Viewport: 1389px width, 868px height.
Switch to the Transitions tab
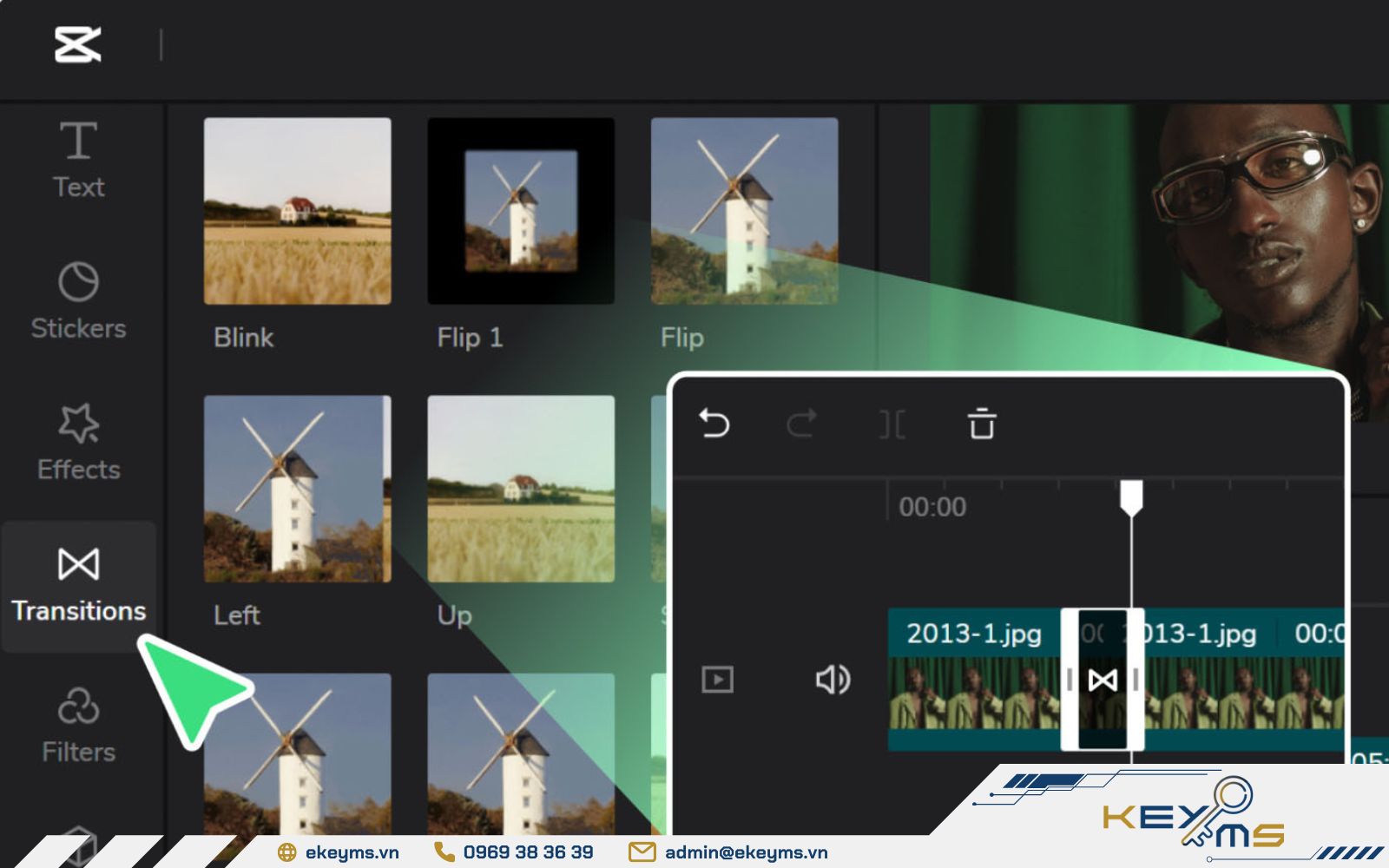78,585
